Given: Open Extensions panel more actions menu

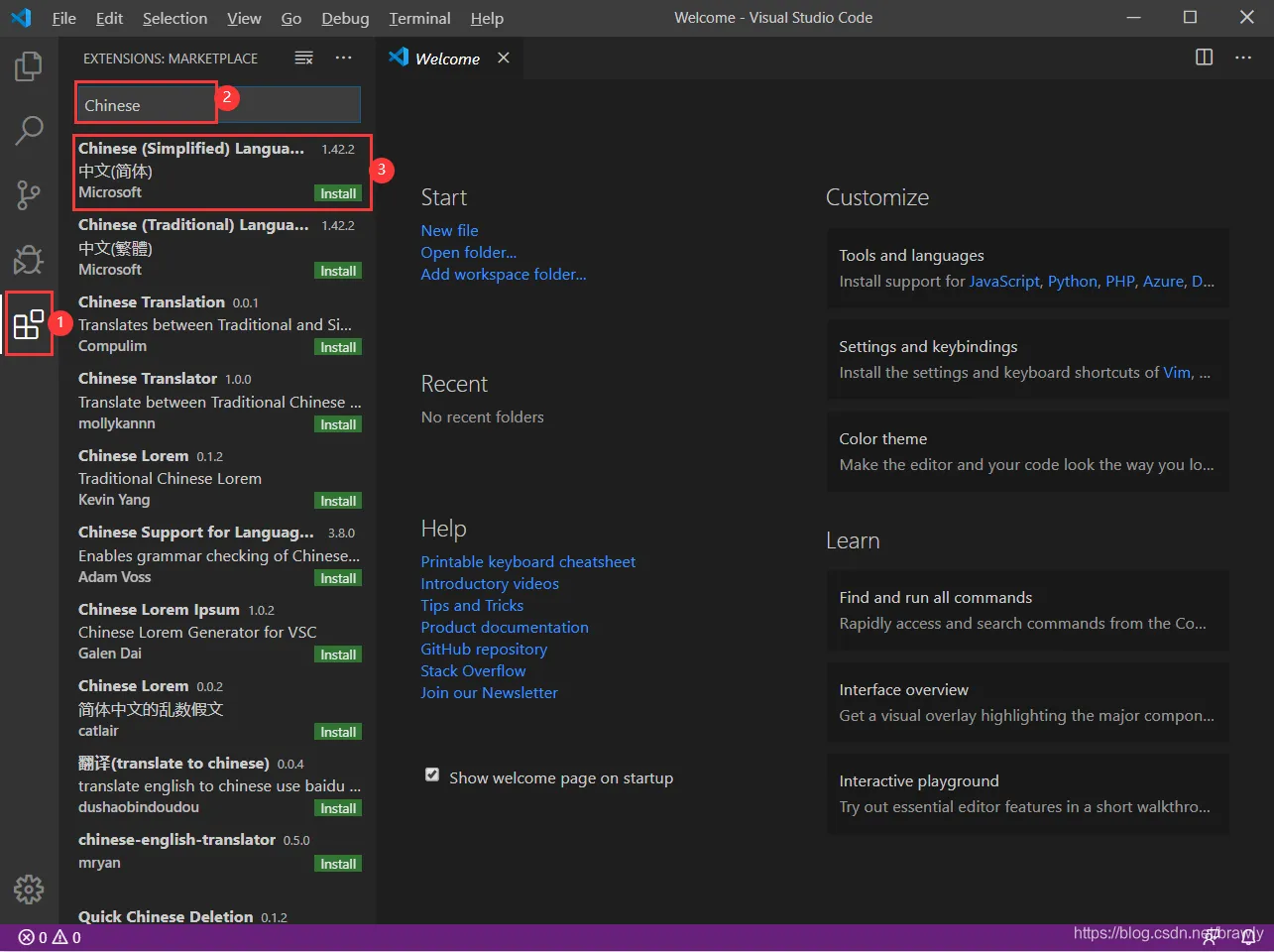Looking at the screenshot, I should pos(344,59).
